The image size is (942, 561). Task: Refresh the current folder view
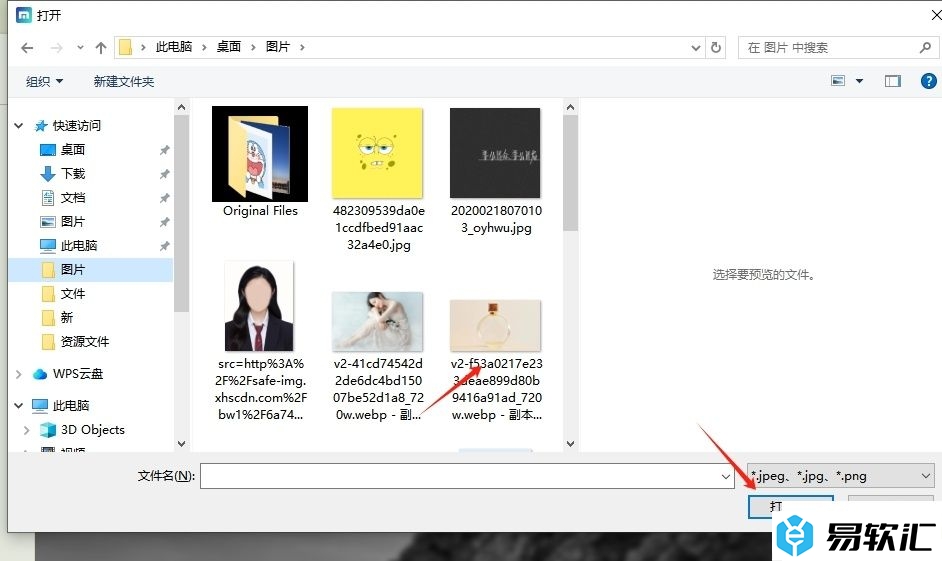coord(716,47)
